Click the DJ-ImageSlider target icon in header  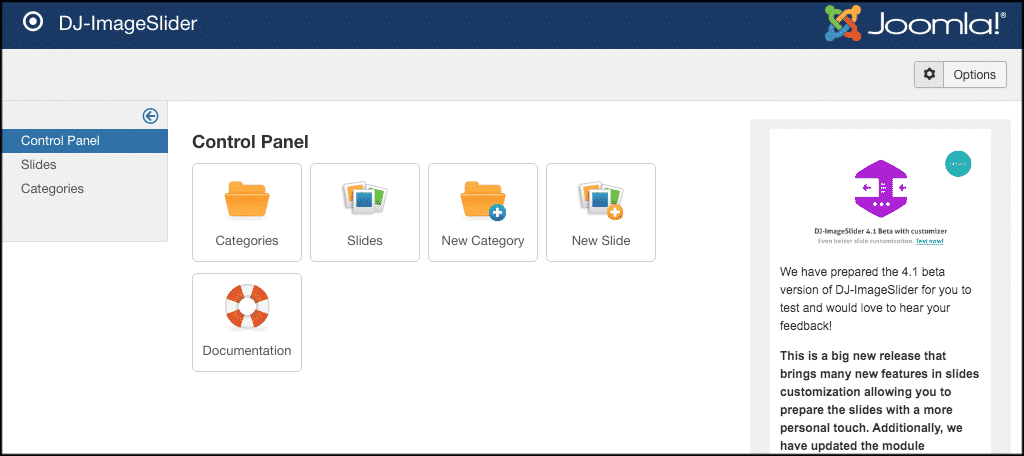tap(33, 23)
